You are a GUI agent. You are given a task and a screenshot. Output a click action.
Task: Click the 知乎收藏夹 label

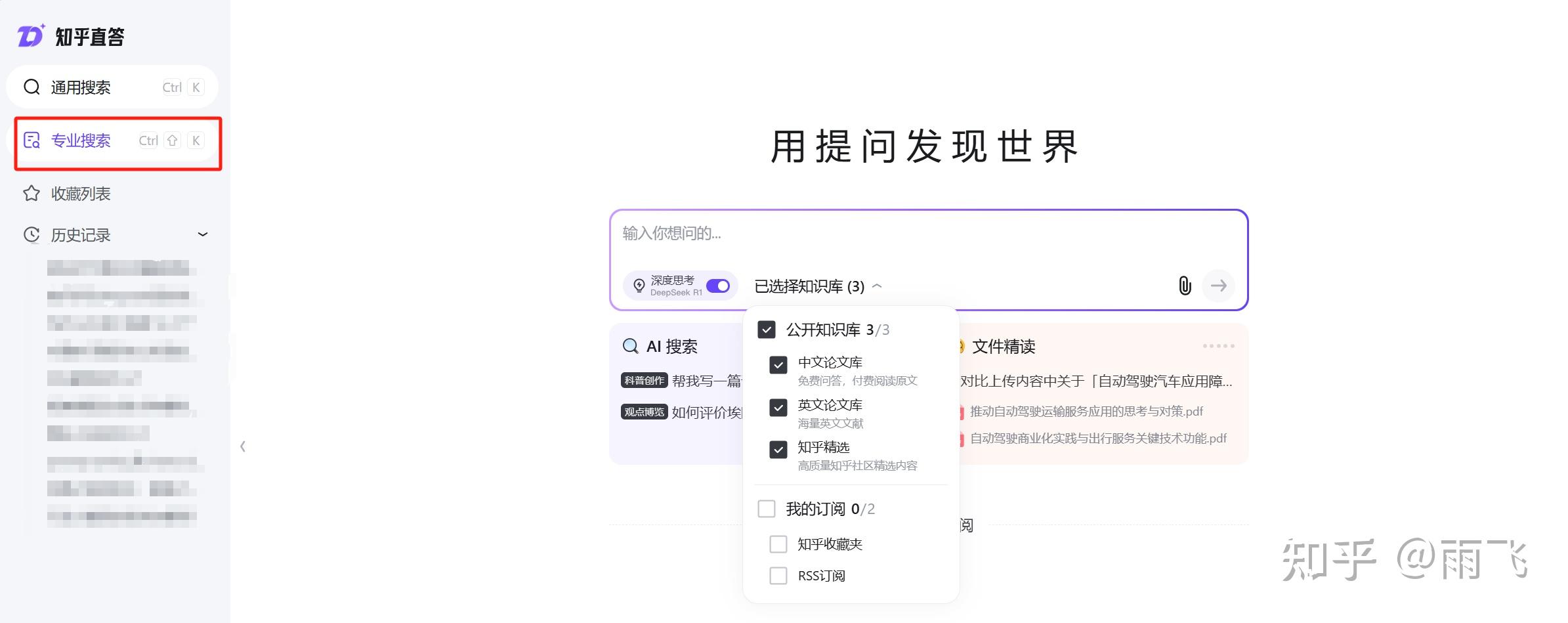coord(830,544)
